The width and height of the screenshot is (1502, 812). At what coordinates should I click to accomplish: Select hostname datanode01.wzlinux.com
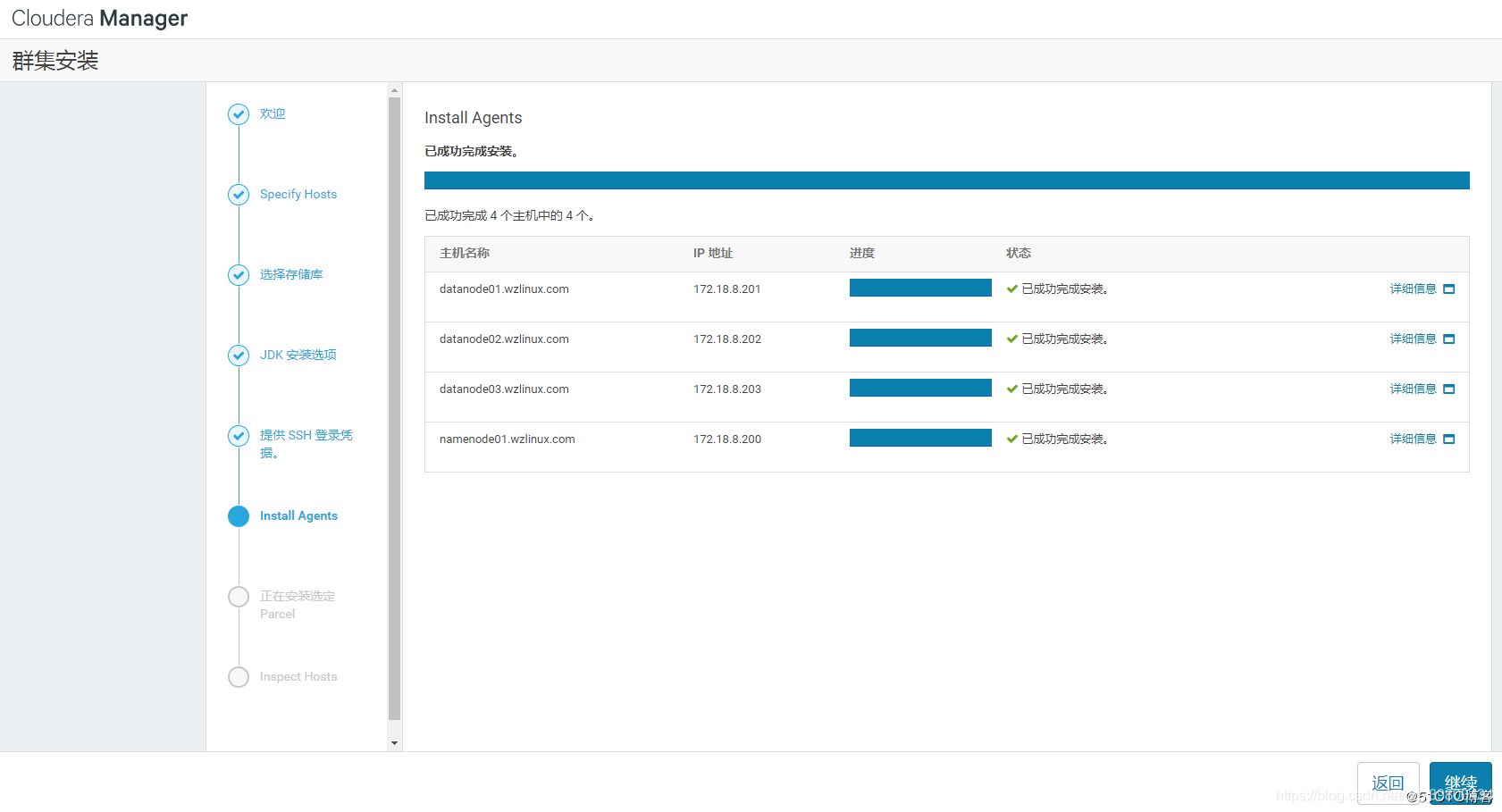[504, 289]
